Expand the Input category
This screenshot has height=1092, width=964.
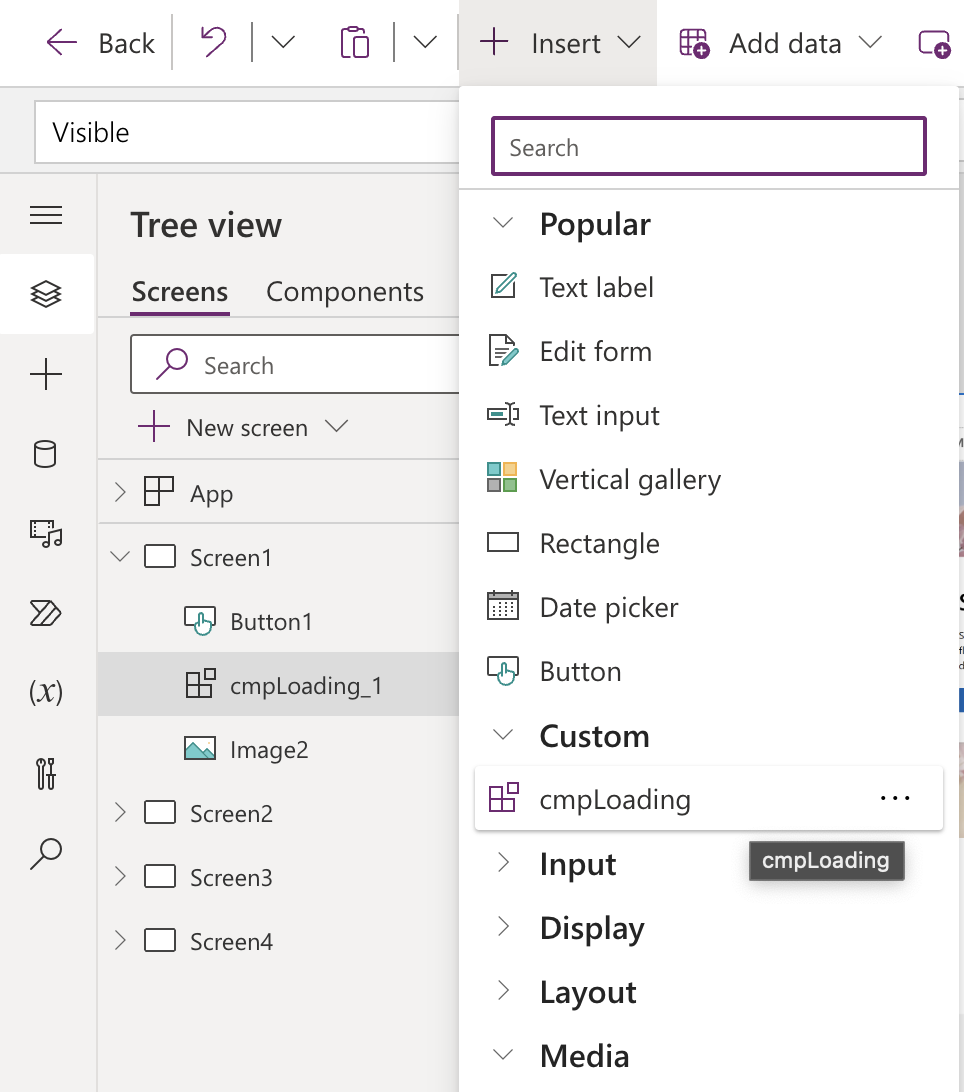(503, 863)
